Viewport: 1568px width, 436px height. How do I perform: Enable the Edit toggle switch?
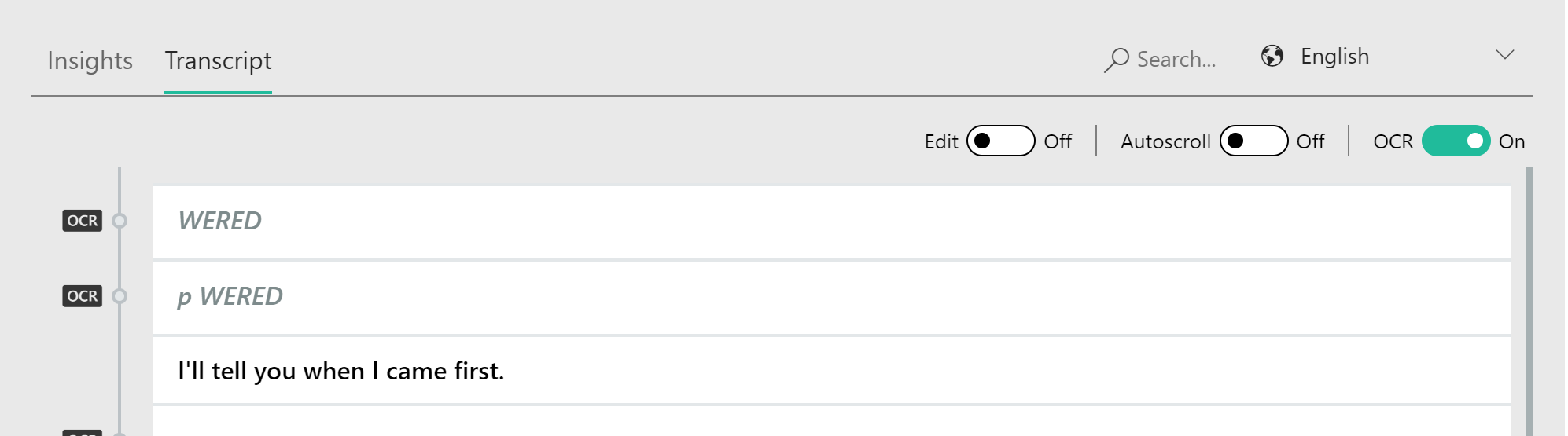pos(1000,141)
